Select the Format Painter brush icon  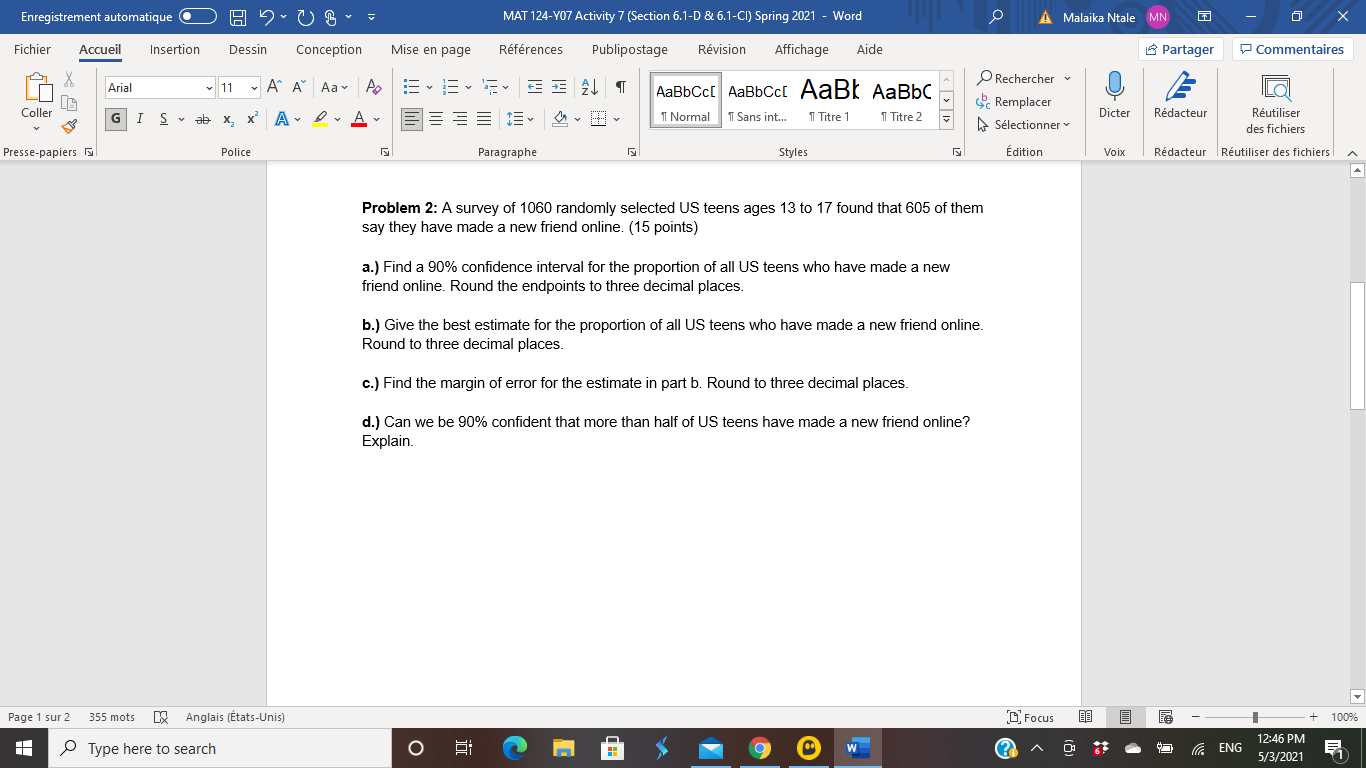coord(69,126)
